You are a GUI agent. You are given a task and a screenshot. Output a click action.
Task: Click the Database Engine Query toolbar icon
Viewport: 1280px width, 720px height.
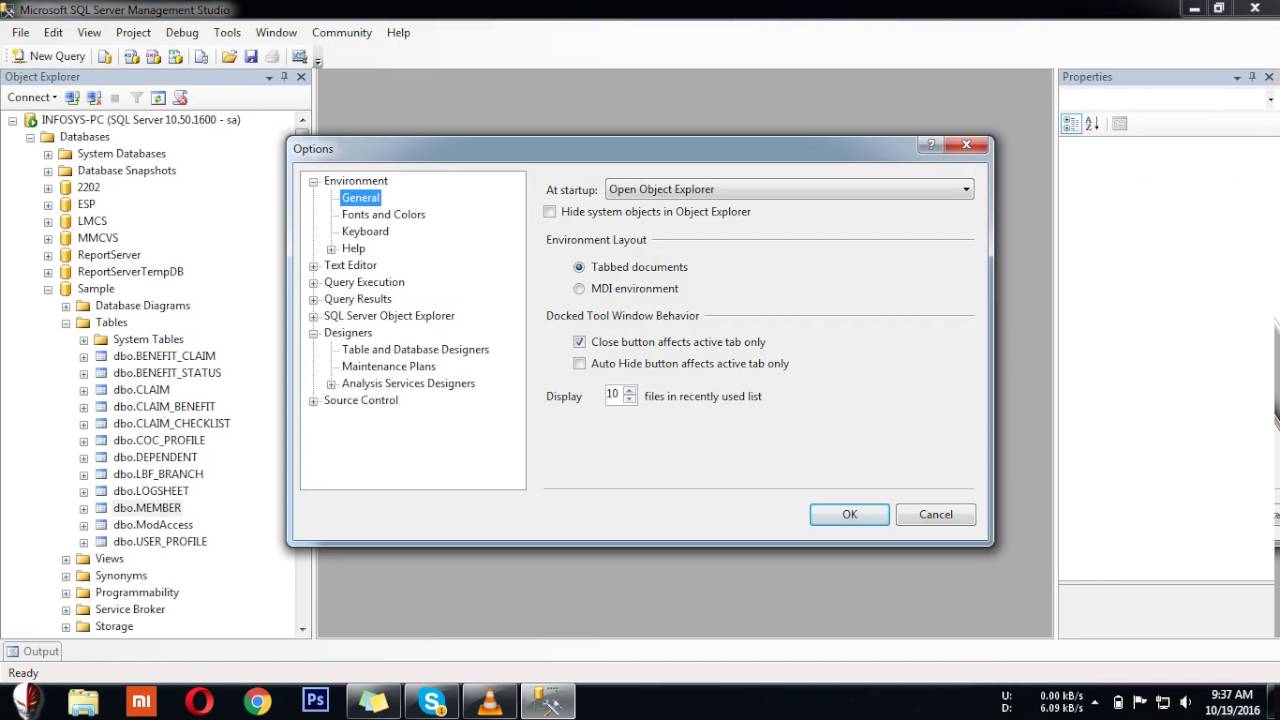(105, 56)
